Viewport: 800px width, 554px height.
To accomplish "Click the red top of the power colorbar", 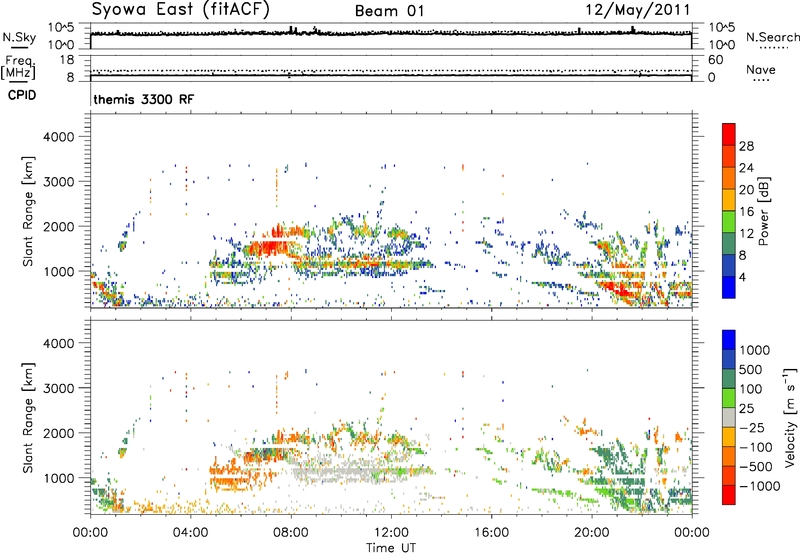I will tap(729, 134).
